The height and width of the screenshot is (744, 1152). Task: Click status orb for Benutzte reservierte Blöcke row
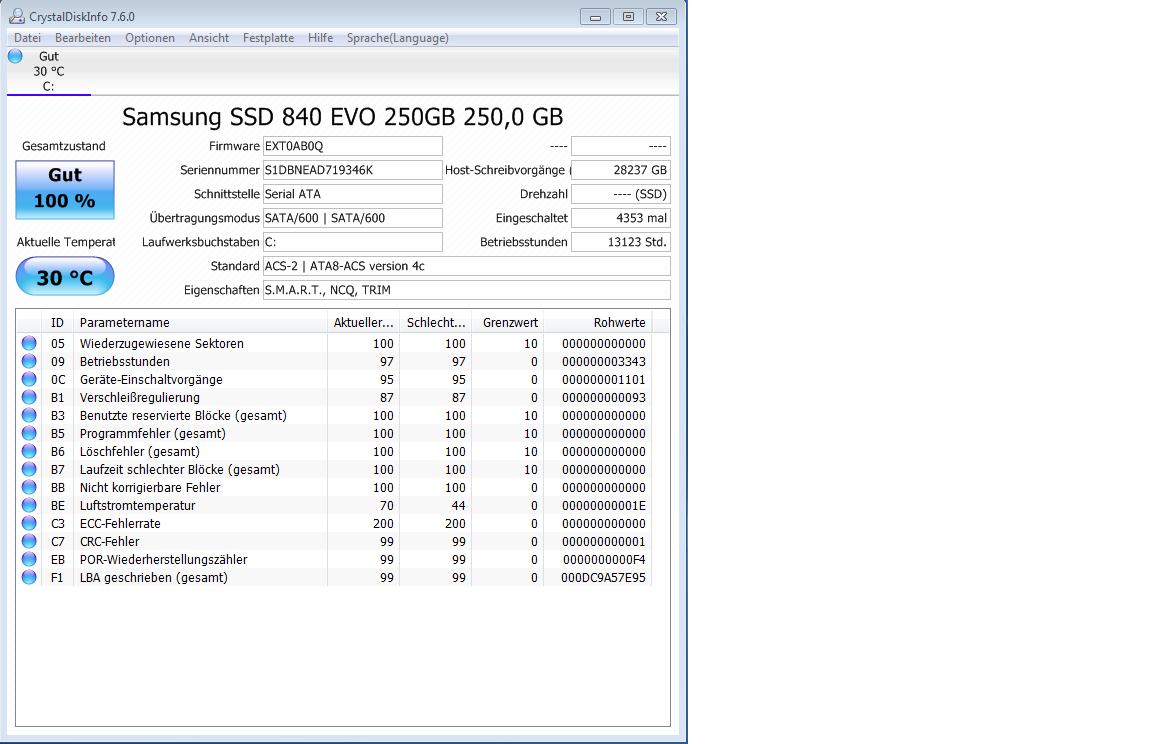(29, 415)
